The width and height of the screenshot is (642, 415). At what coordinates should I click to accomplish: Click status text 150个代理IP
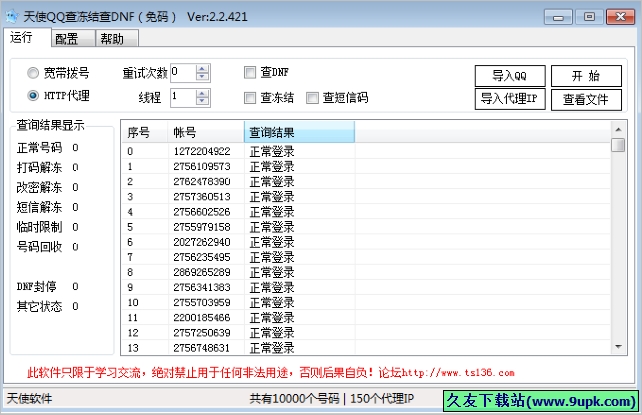pos(382,399)
